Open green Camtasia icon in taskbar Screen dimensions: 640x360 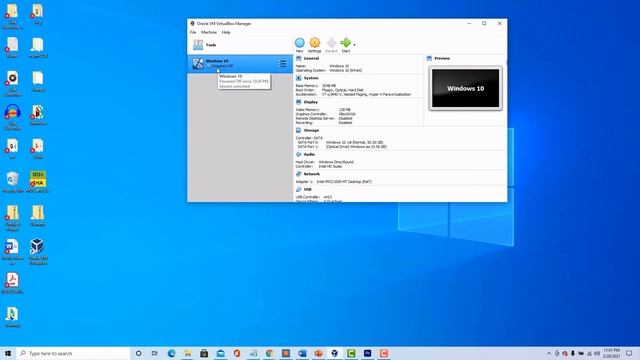(x=351, y=353)
